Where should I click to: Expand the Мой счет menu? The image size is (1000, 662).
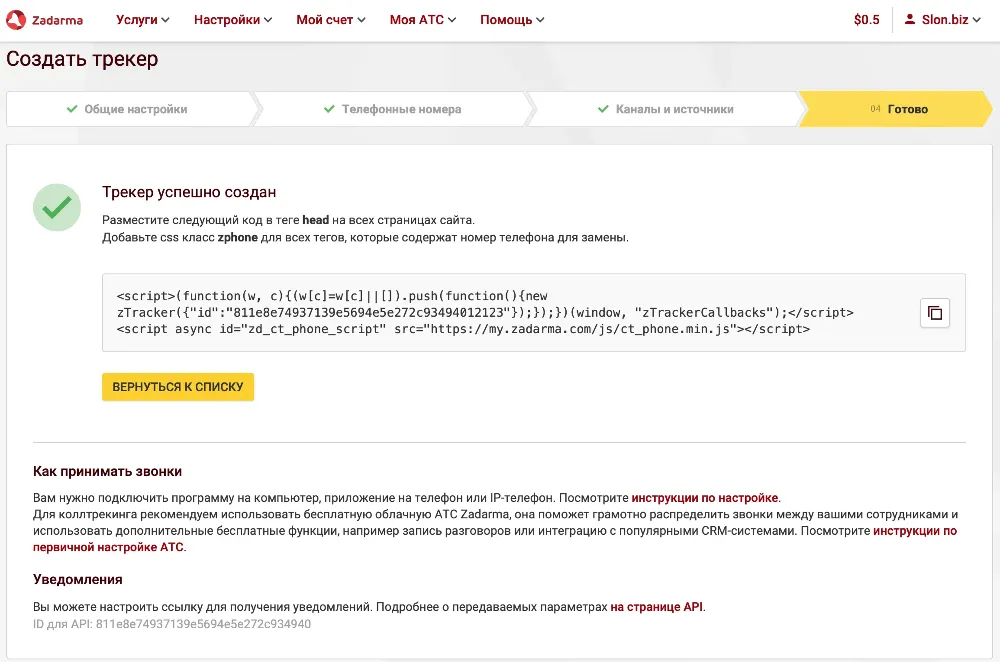pyautogui.click(x=330, y=20)
